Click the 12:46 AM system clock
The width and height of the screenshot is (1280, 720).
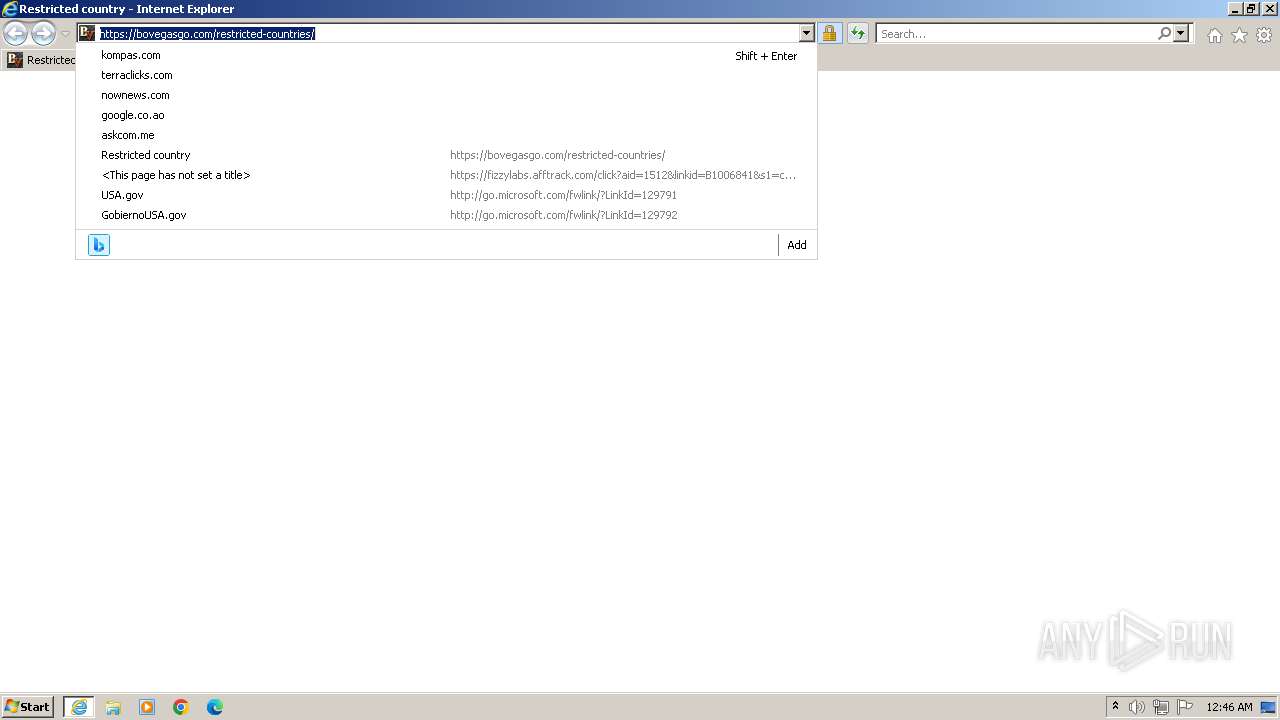pyautogui.click(x=1229, y=707)
